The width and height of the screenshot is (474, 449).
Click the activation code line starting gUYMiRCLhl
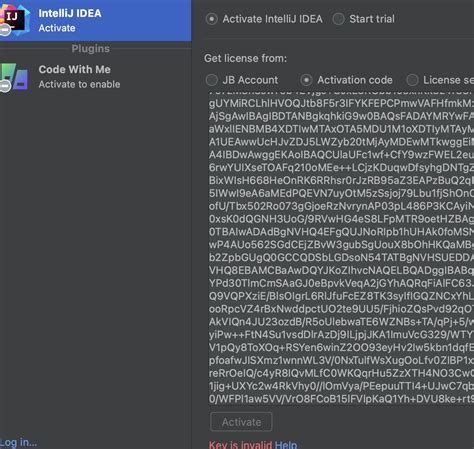(x=341, y=103)
